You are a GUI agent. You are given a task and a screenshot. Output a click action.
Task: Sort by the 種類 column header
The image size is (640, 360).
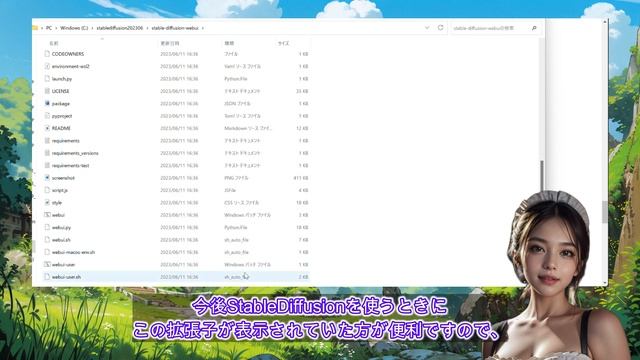tap(229, 43)
